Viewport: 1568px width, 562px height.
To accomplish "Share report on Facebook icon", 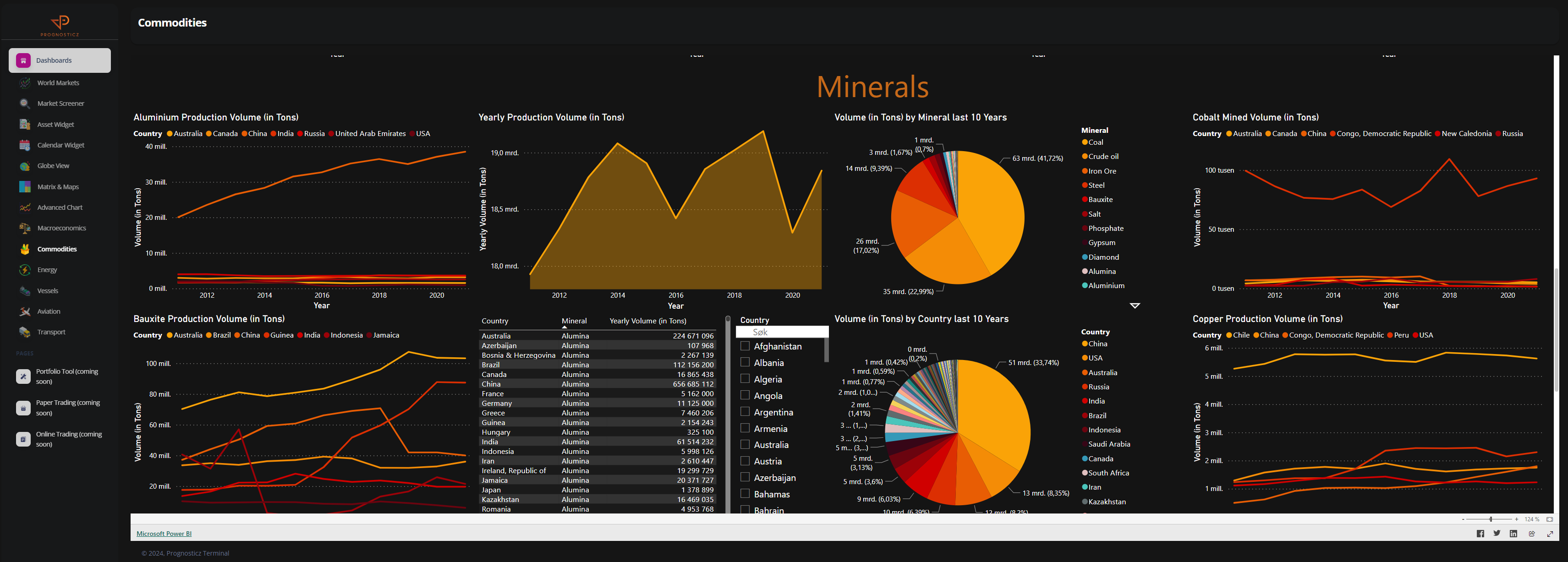I will [x=1480, y=534].
